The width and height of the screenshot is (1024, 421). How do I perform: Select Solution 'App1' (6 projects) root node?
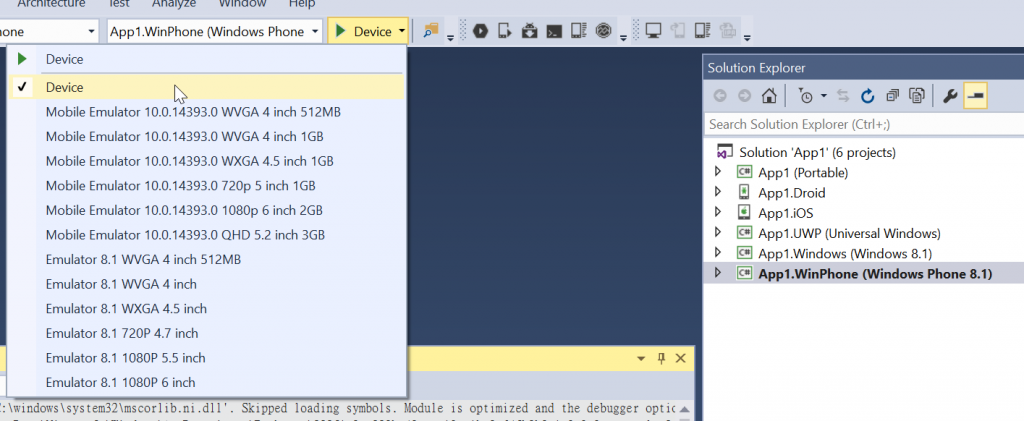pyautogui.click(x=817, y=152)
